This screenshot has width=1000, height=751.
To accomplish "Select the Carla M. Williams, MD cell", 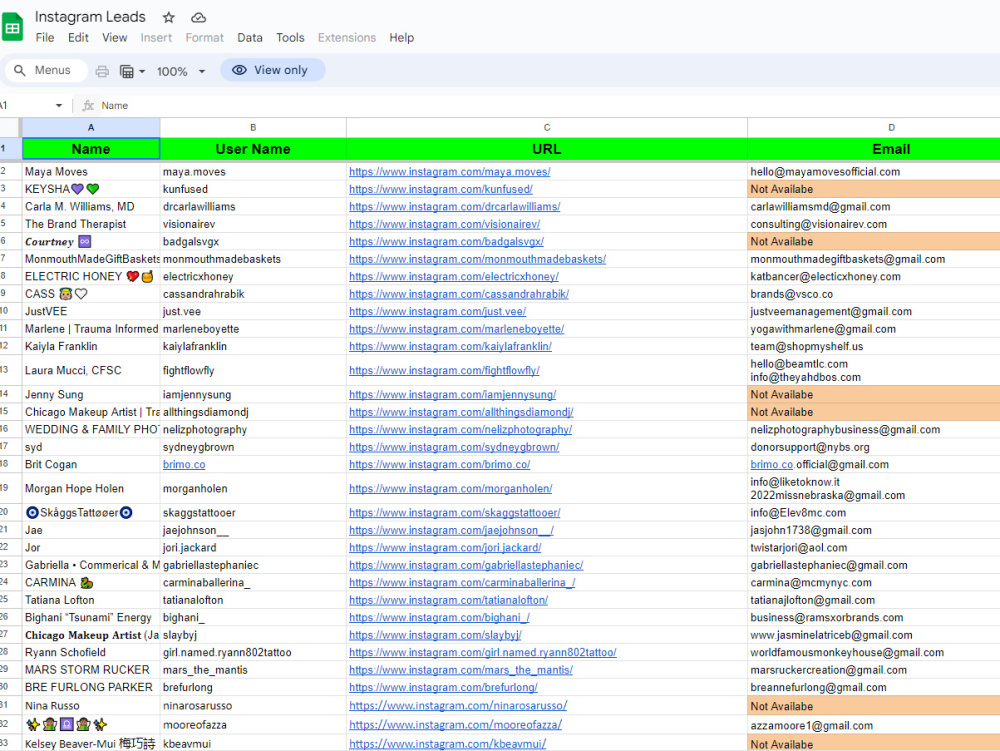I will point(91,207).
